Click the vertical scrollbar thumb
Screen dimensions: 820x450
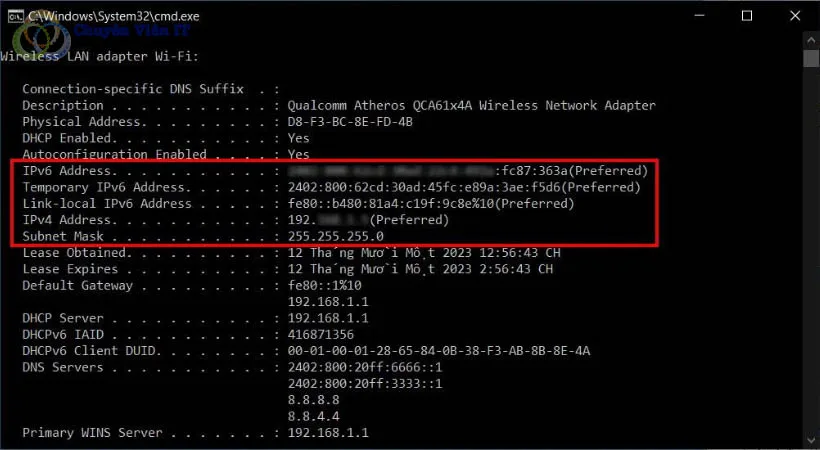point(811,58)
